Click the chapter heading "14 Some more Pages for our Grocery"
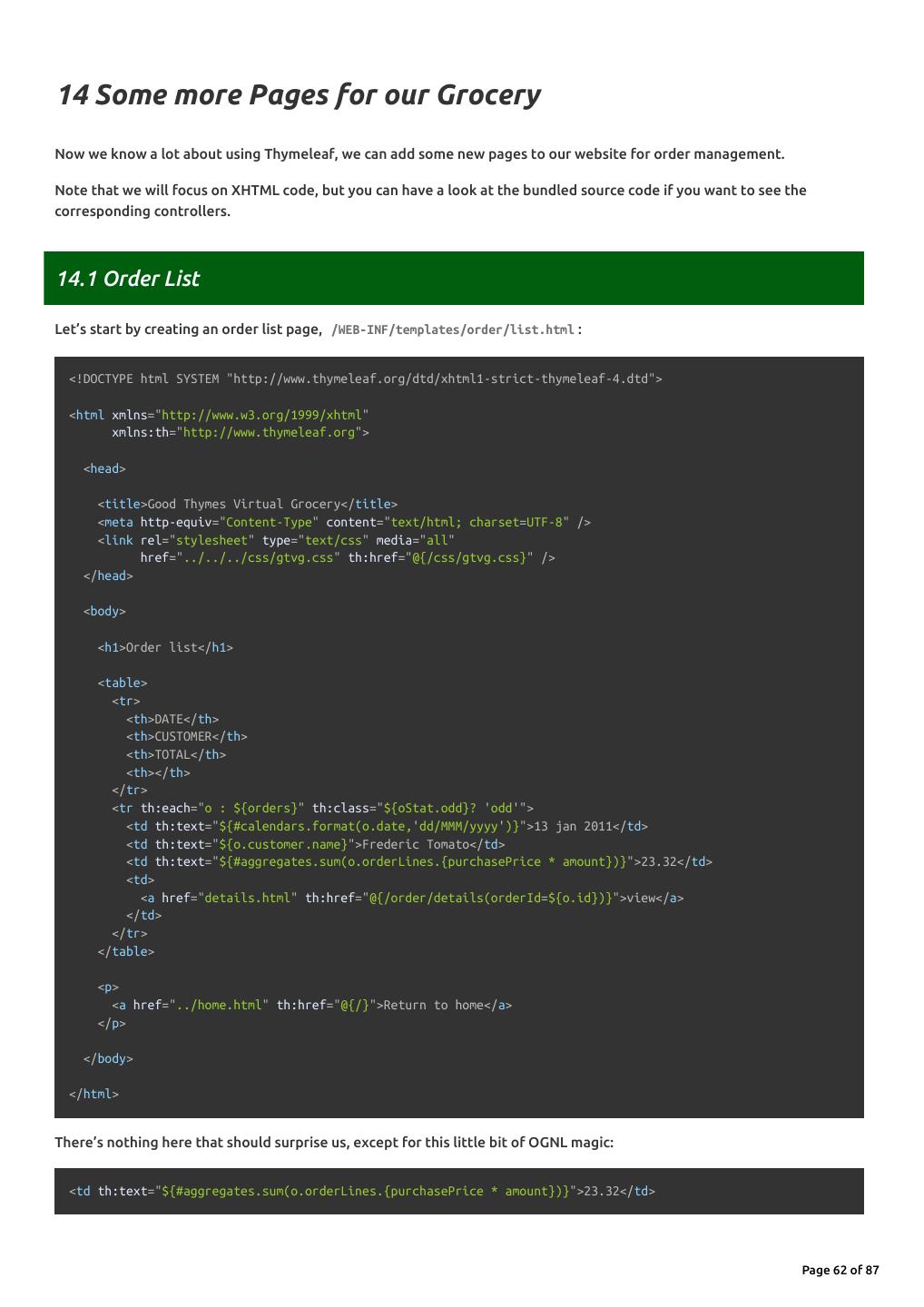924x1307 pixels. click(x=299, y=94)
